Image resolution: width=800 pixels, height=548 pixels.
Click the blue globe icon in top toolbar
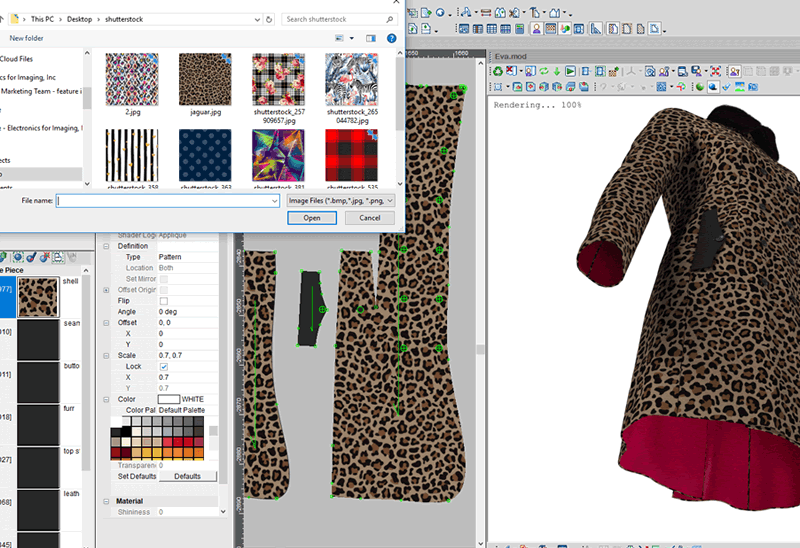tap(440, 13)
